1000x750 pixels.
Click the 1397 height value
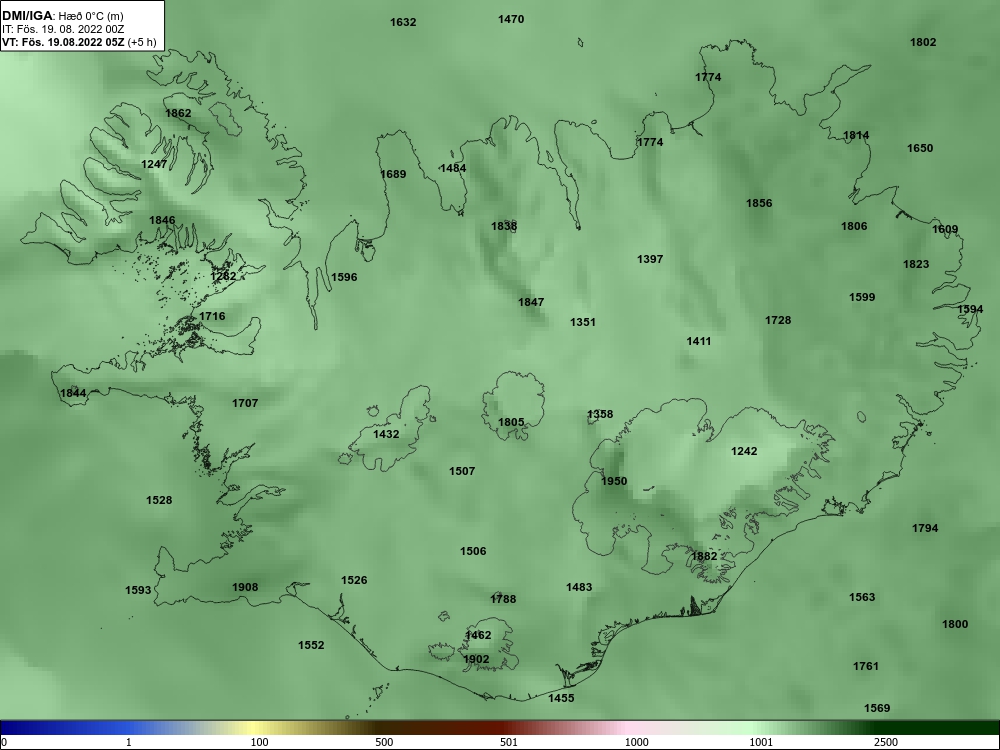click(650, 259)
